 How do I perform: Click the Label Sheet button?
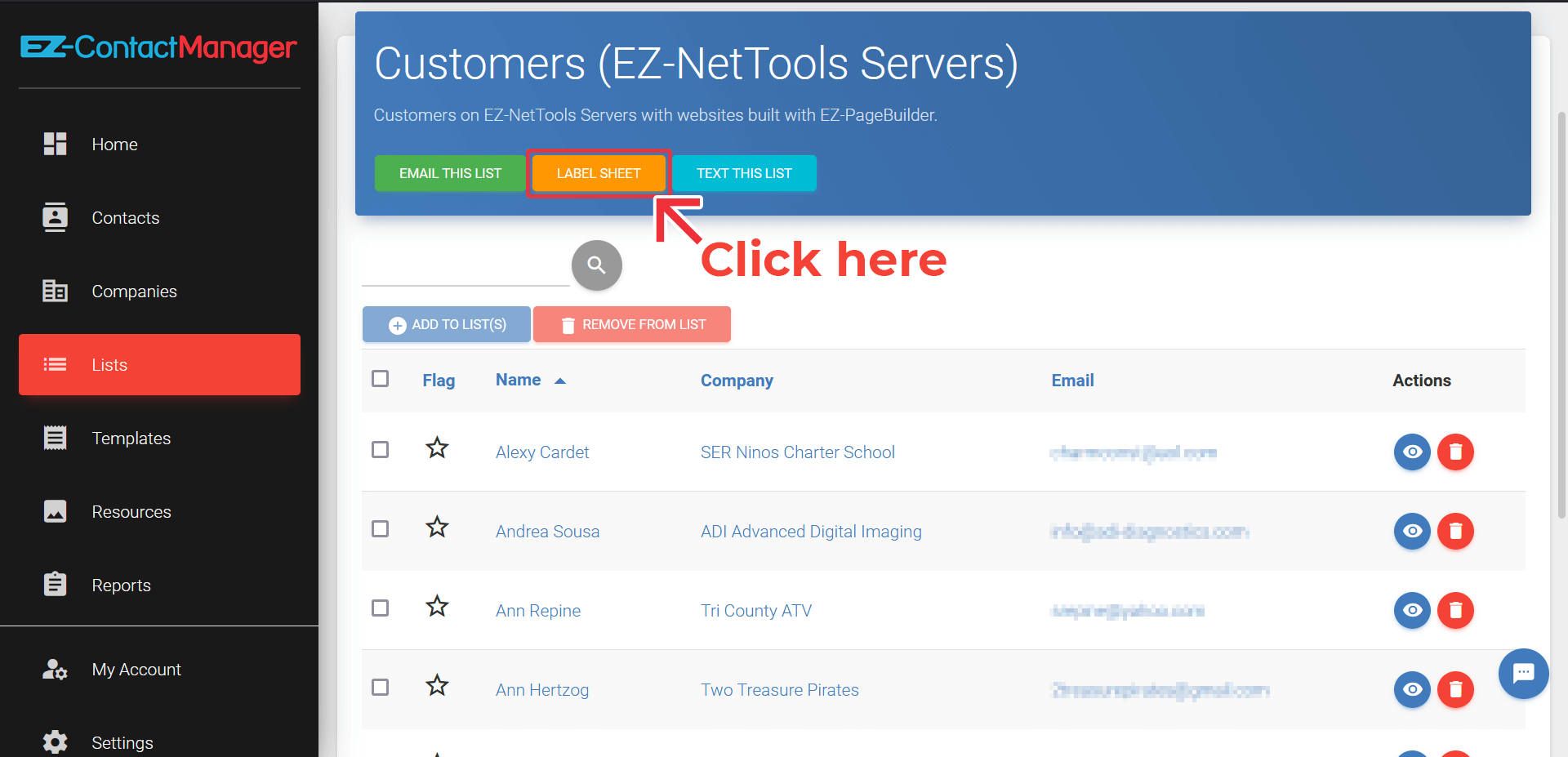pyautogui.click(x=599, y=173)
